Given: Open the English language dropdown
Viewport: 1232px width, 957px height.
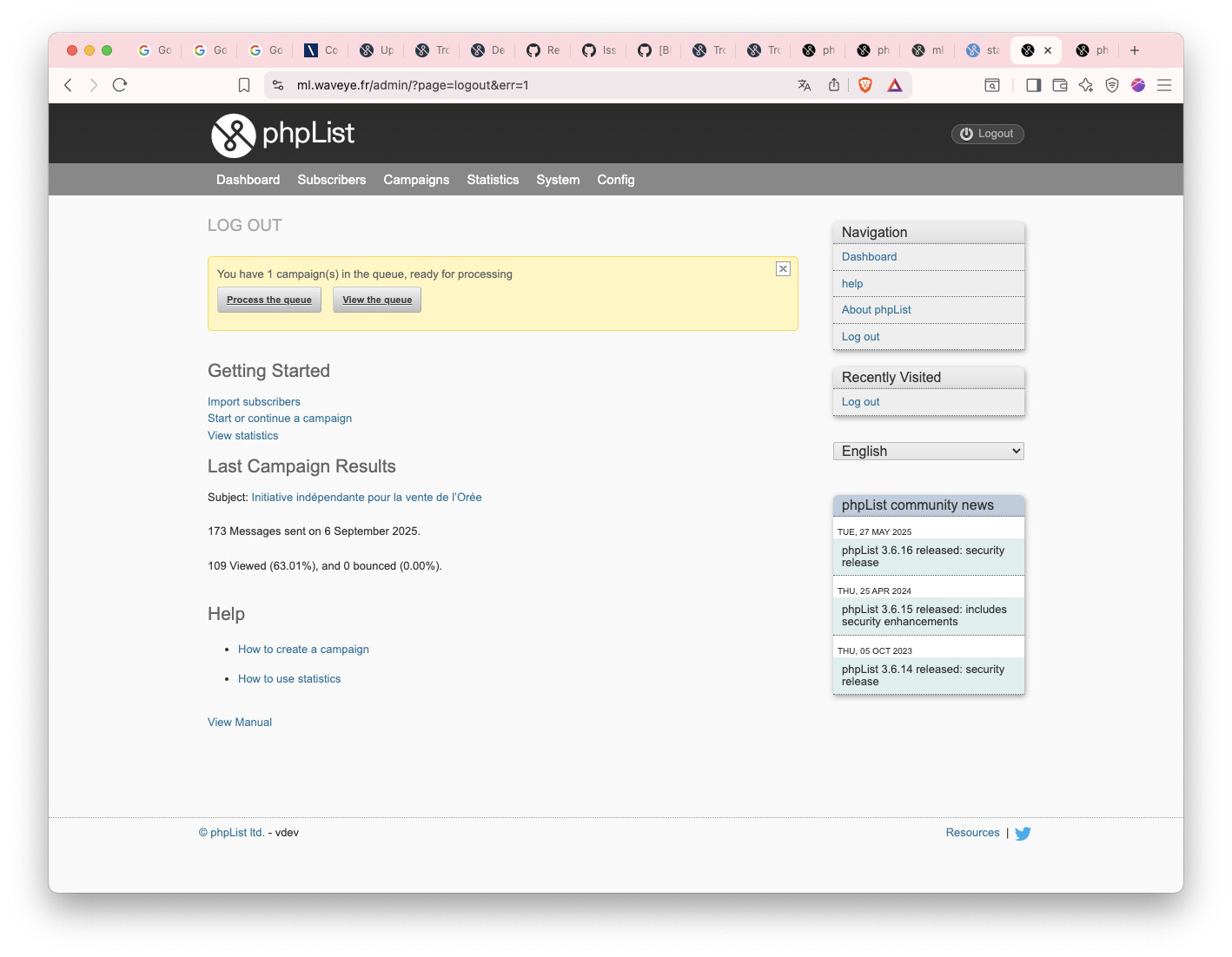Looking at the screenshot, I should (928, 452).
